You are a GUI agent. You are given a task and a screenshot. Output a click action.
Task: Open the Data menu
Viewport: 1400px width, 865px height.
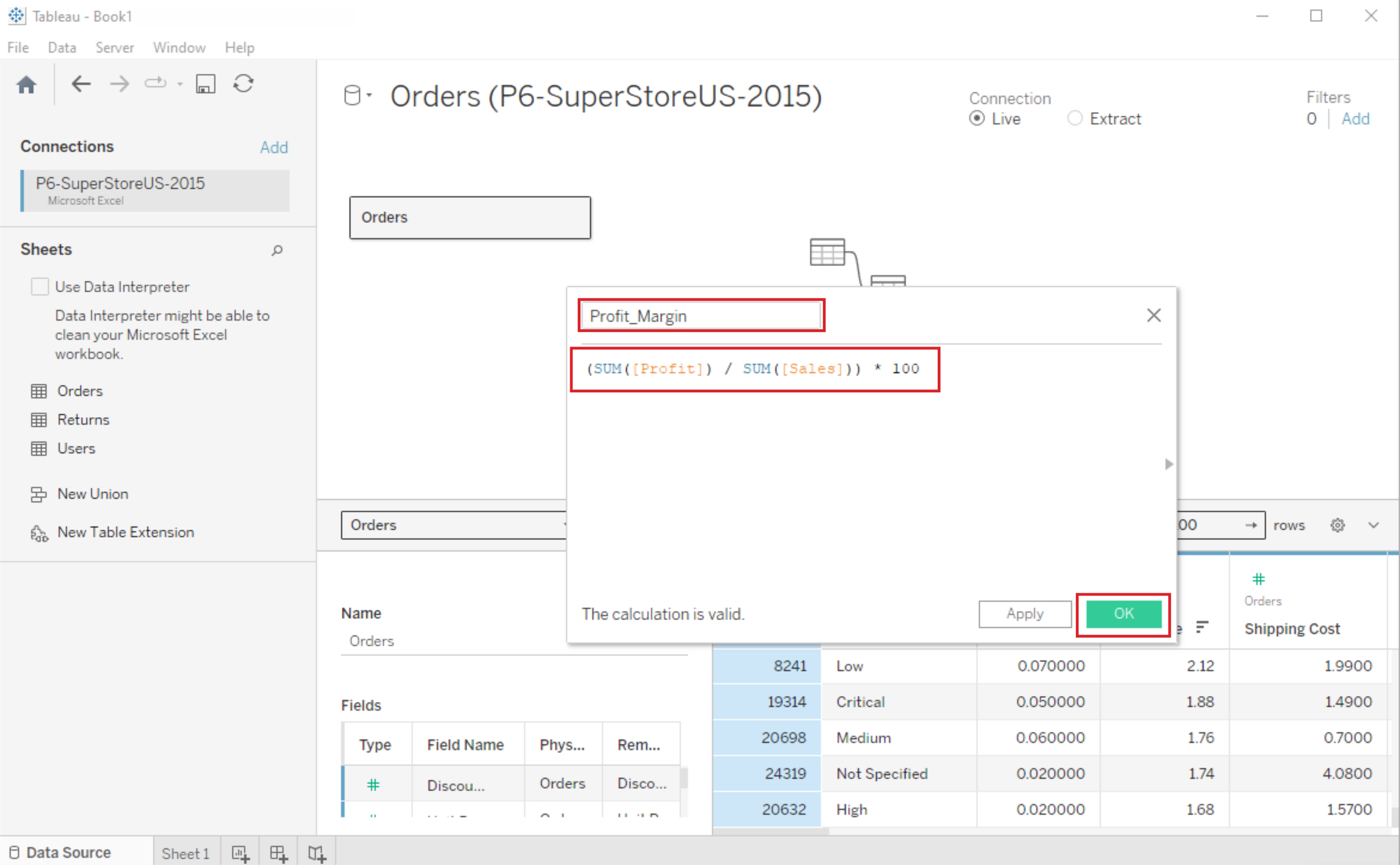pos(62,48)
